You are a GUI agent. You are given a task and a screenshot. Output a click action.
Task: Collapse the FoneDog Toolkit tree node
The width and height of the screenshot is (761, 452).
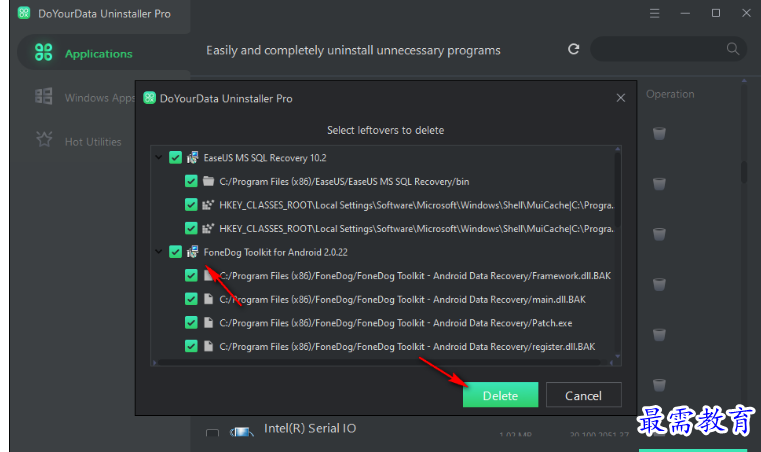click(x=158, y=251)
